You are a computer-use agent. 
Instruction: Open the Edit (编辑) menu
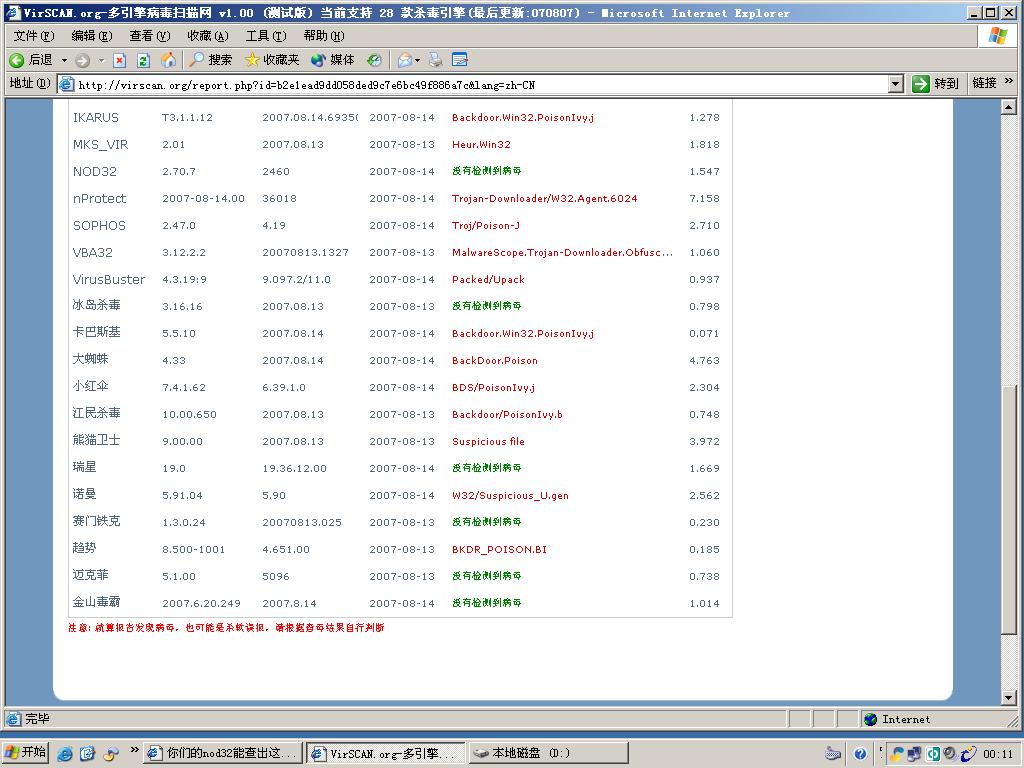pos(91,36)
